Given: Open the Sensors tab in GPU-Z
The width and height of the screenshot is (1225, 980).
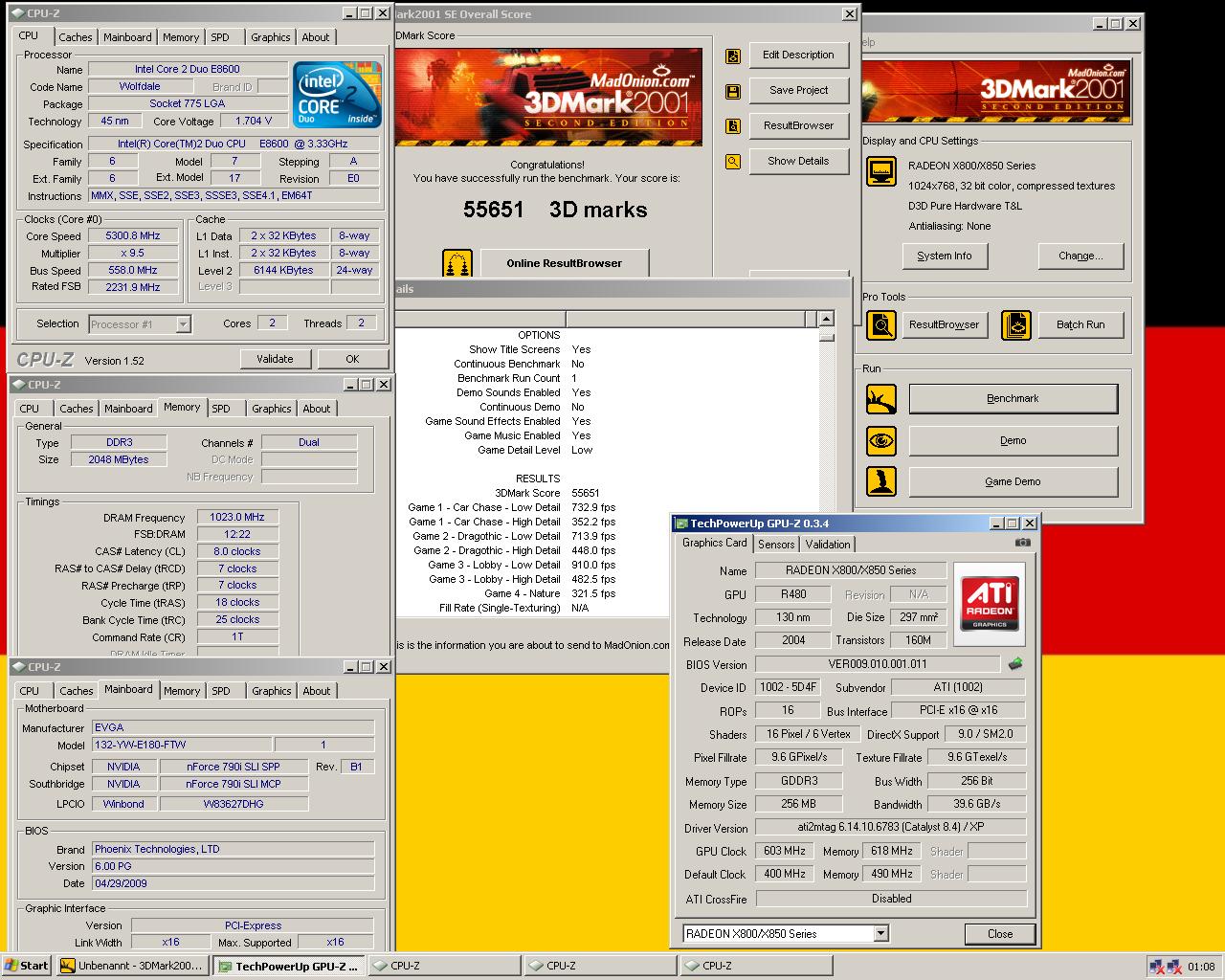Looking at the screenshot, I should point(776,545).
